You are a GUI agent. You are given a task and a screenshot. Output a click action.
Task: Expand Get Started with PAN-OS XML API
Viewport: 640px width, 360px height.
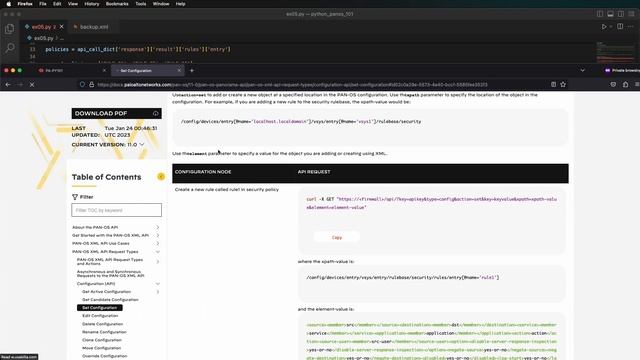158,236
